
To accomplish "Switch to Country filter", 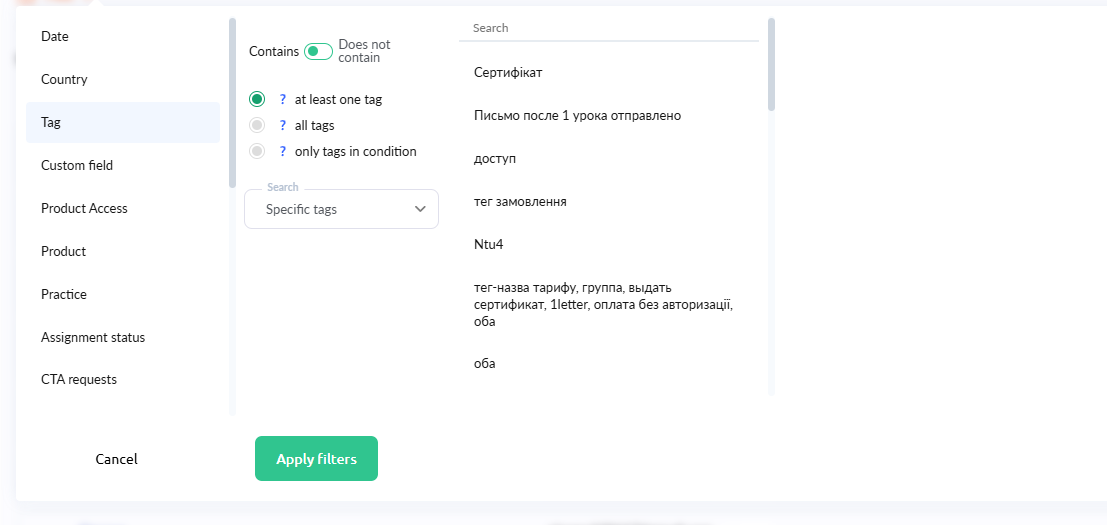I will 64,79.
